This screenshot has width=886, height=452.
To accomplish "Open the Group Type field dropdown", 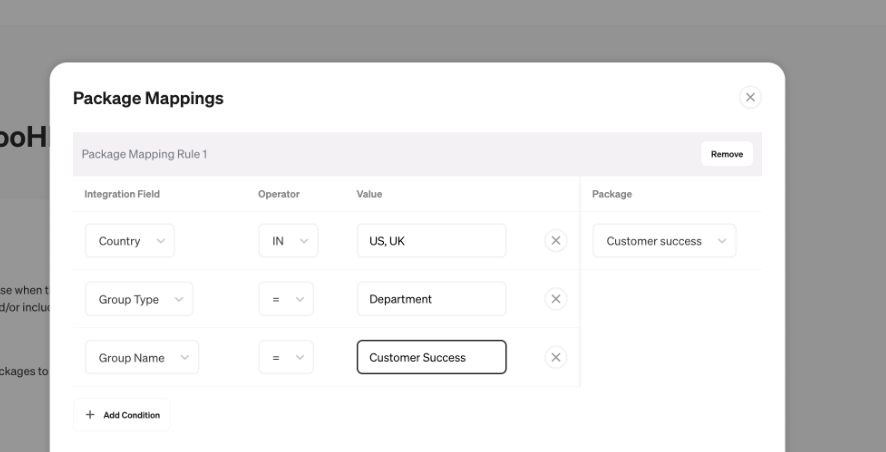I will click(139, 299).
